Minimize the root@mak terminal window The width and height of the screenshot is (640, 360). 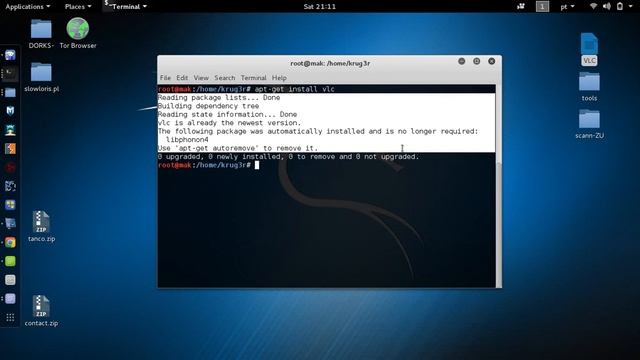[462, 61]
